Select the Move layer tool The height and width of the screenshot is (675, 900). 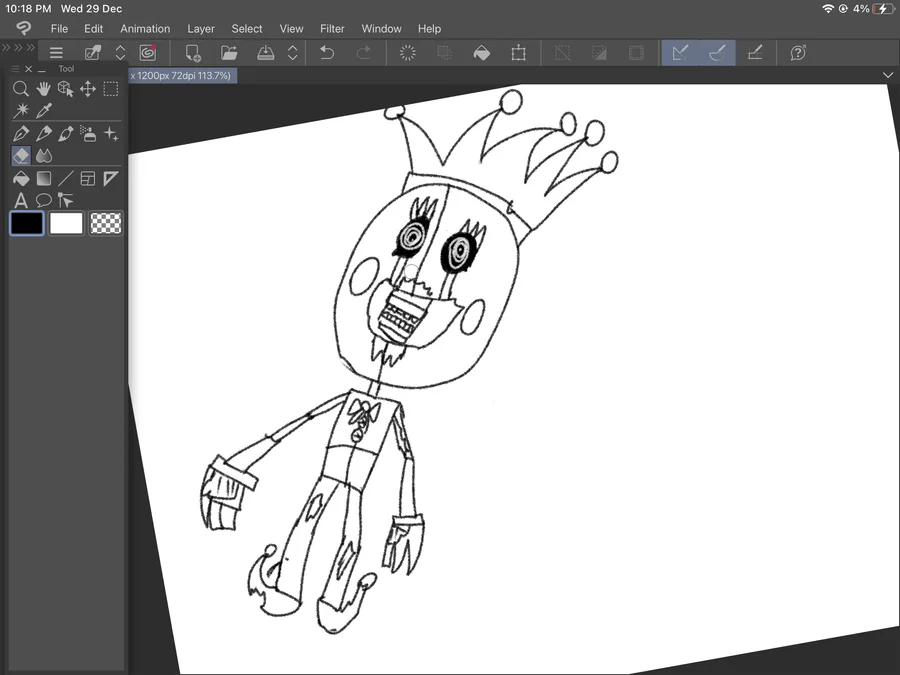[x=88, y=88]
